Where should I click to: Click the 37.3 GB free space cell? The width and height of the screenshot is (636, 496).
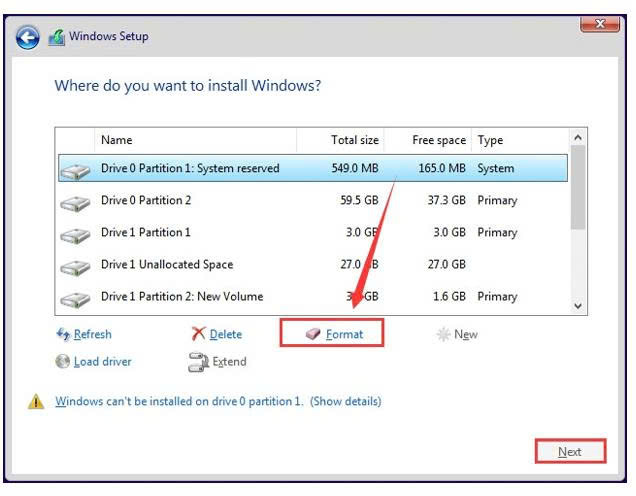point(446,200)
